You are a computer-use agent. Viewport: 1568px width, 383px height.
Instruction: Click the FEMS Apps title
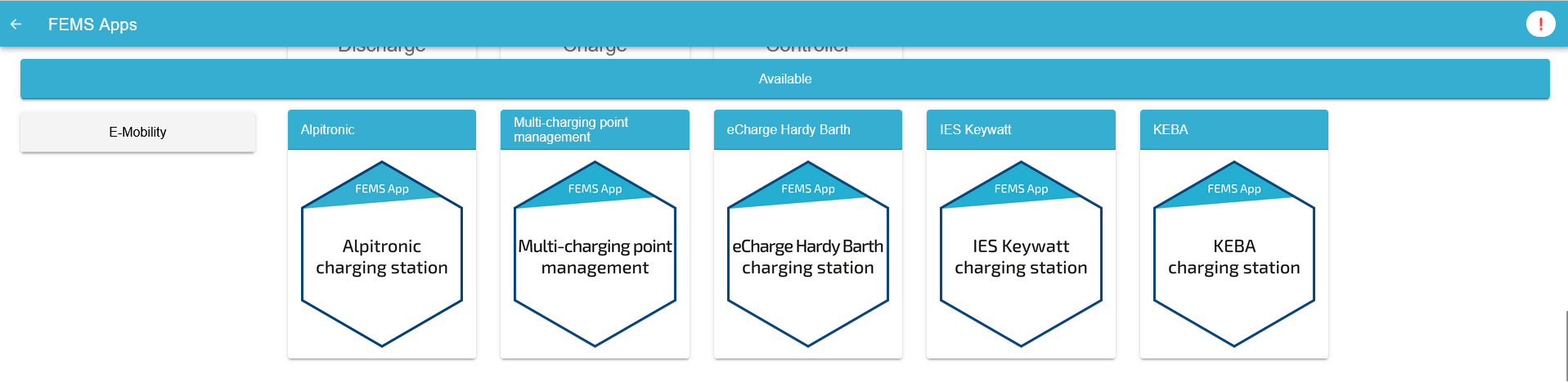pyautogui.click(x=92, y=25)
